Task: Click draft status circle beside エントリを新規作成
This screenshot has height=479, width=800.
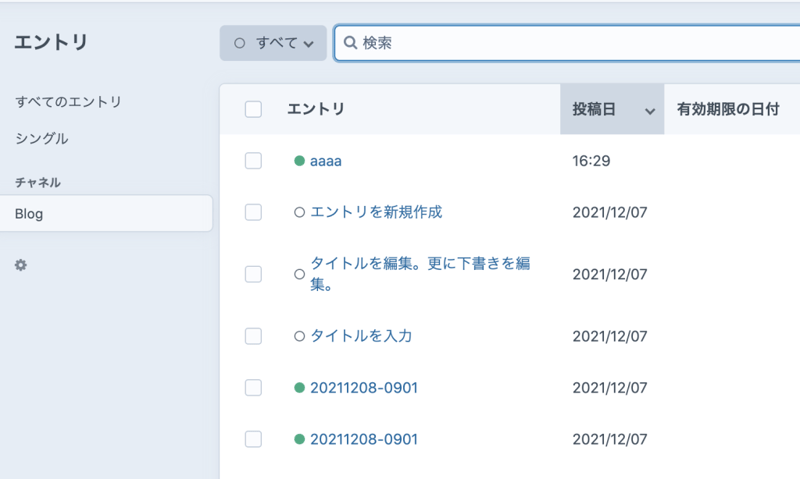Action: (x=299, y=212)
